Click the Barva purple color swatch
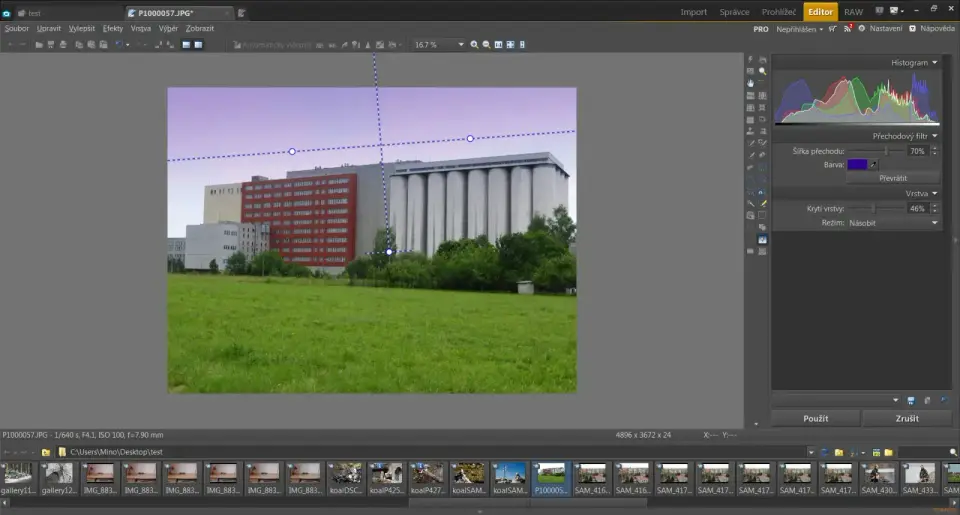Viewport: 960px width, 515px height. point(857,164)
